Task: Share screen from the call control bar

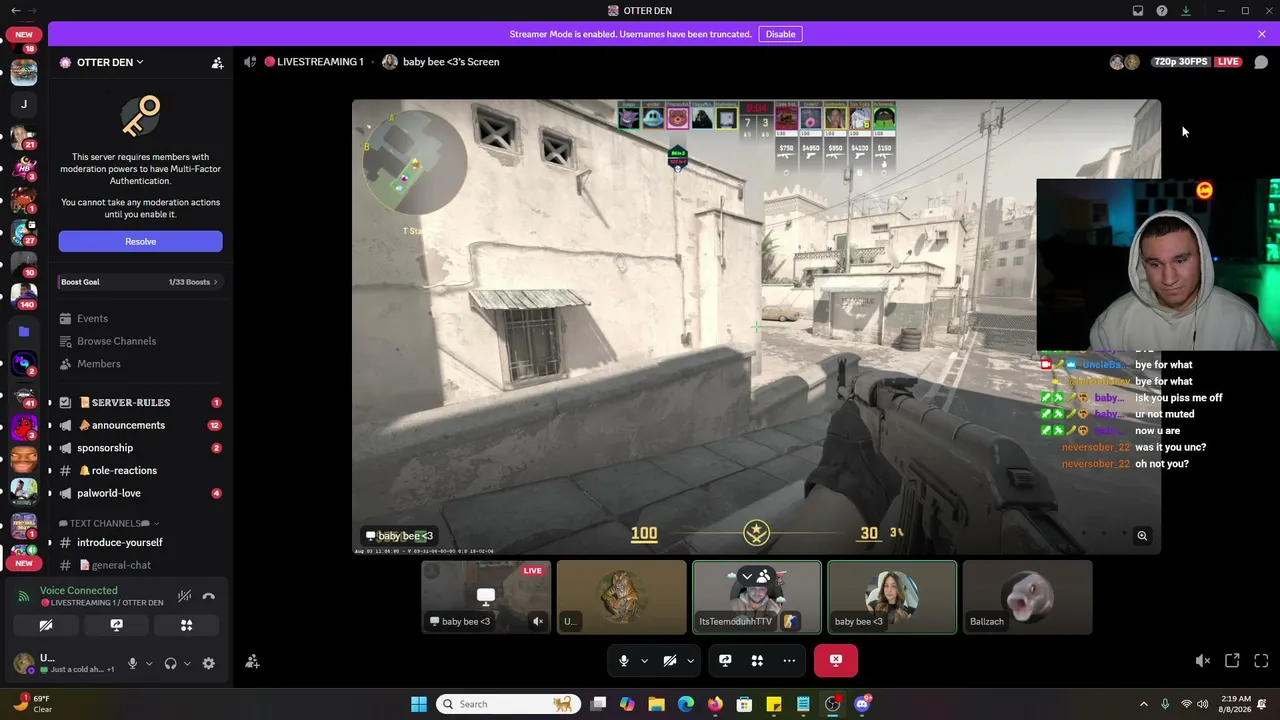Action: 725,660
